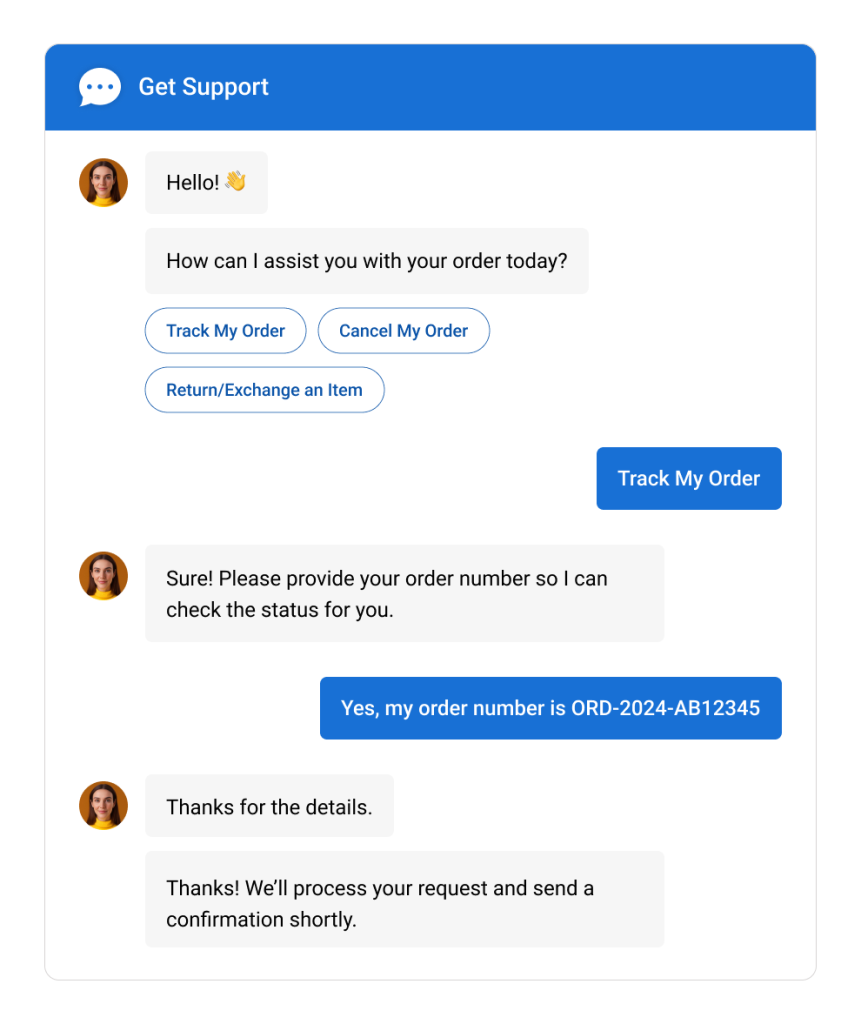Click the Thanks for the details bubble
Viewport: 861px width, 1024px height.
269,806
